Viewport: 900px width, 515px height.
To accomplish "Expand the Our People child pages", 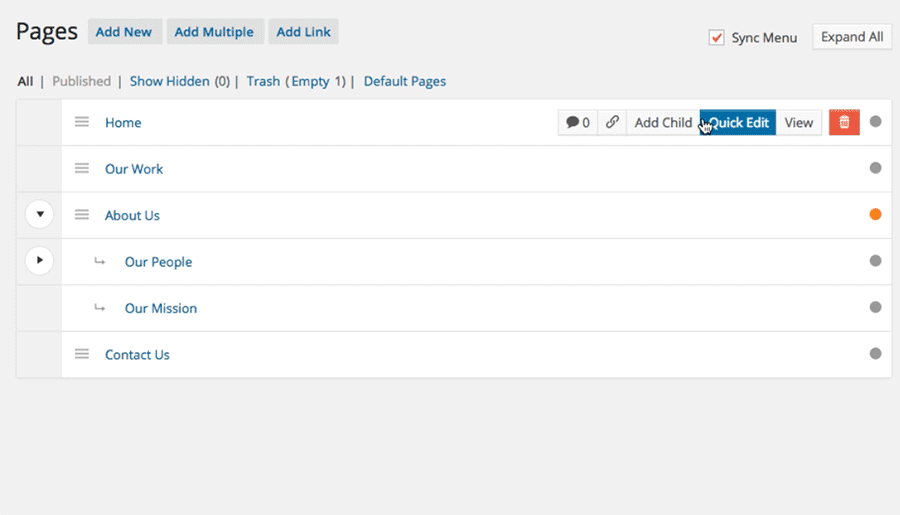I will [x=40, y=261].
